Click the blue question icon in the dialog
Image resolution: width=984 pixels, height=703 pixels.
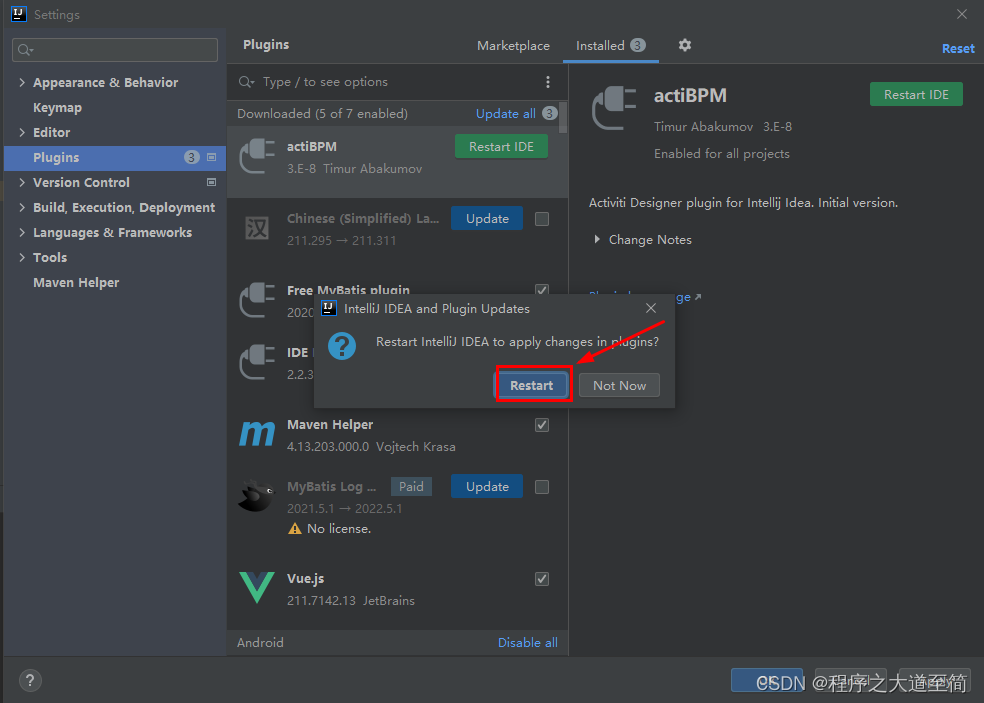pyautogui.click(x=342, y=346)
